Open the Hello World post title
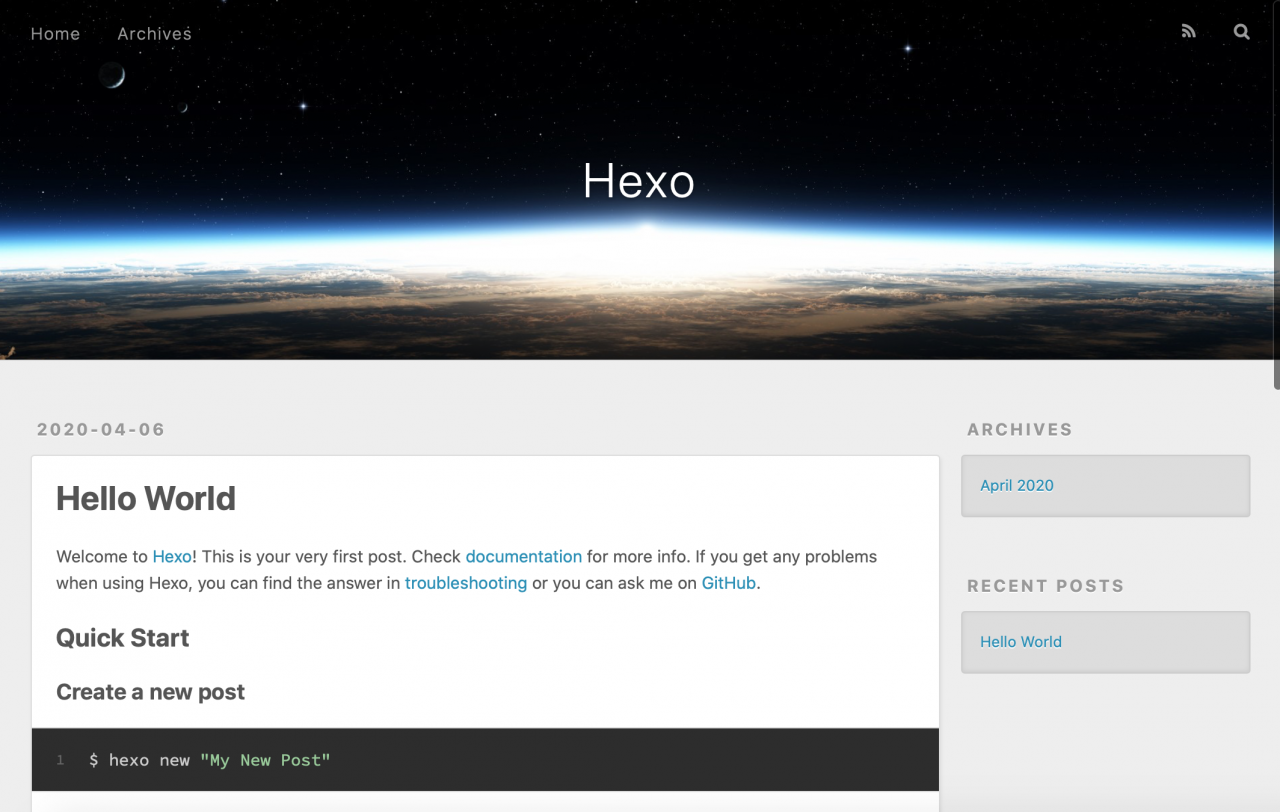The width and height of the screenshot is (1280, 812). (146, 498)
